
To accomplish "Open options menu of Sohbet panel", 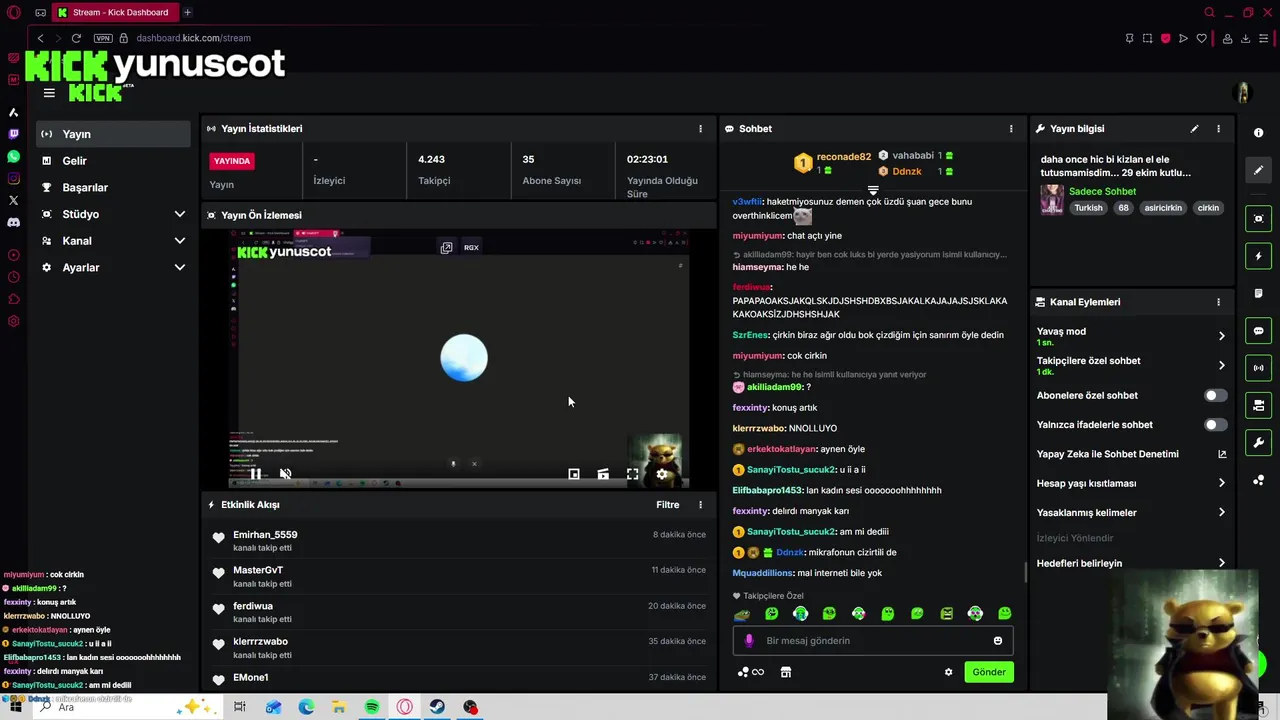I will (x=1011, y=129).
